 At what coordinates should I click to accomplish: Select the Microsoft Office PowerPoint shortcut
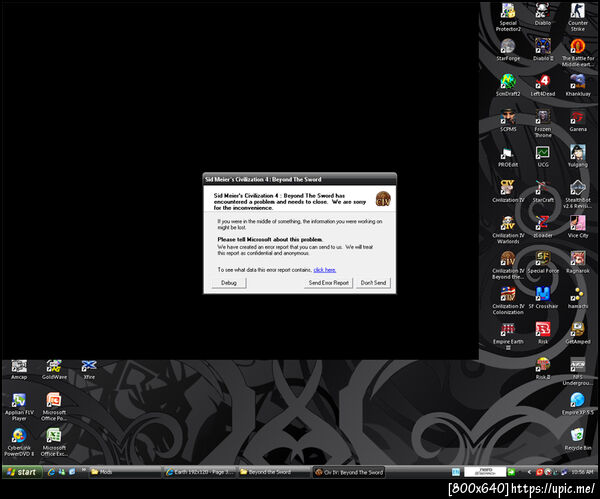tap(54, 407)
